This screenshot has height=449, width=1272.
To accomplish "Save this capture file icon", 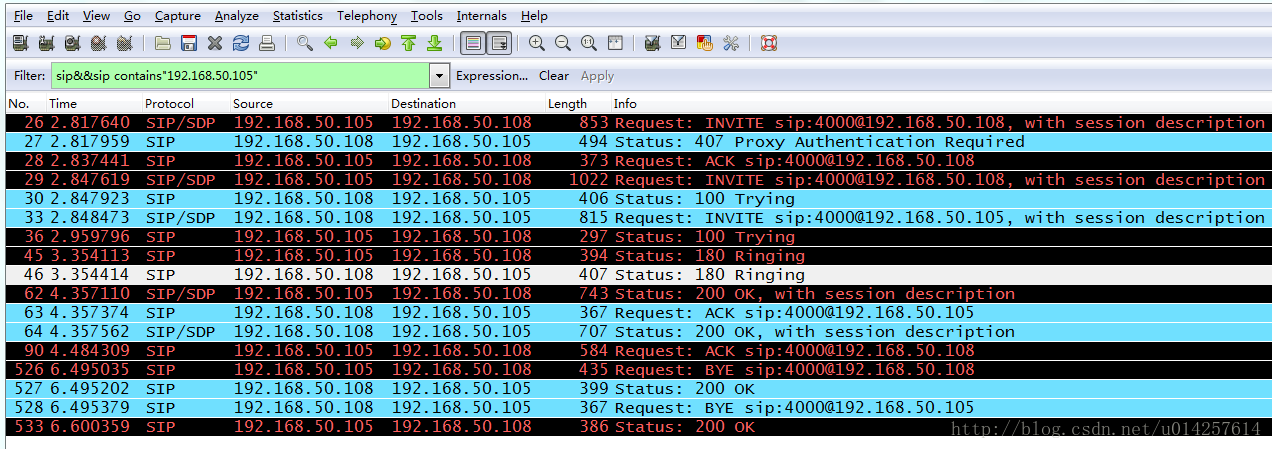I will click(x=189, y=43).
